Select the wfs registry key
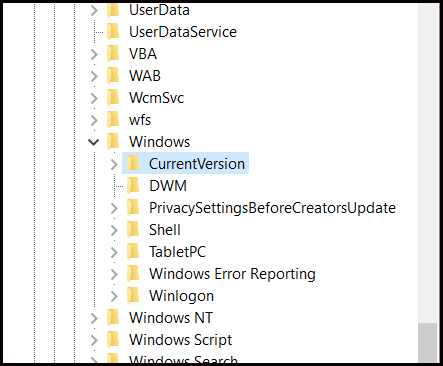This screenshot has height=366, width=443. tap(140, 120)
